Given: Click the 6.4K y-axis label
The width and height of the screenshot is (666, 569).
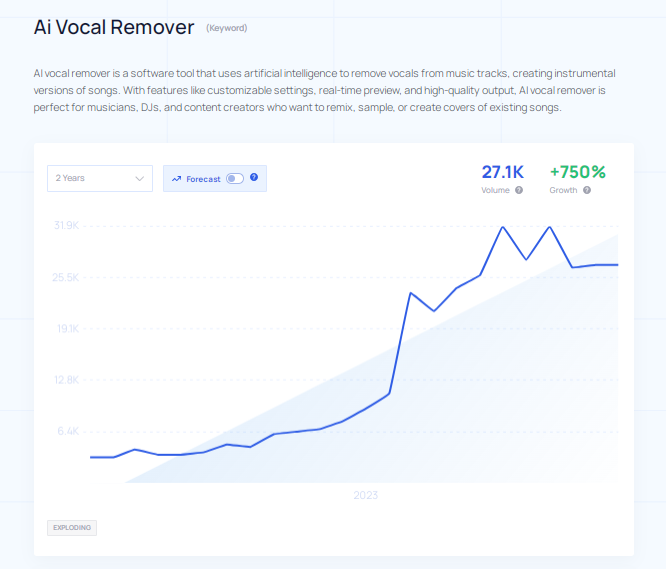Looking at the screenshot, I should point(68,432).
